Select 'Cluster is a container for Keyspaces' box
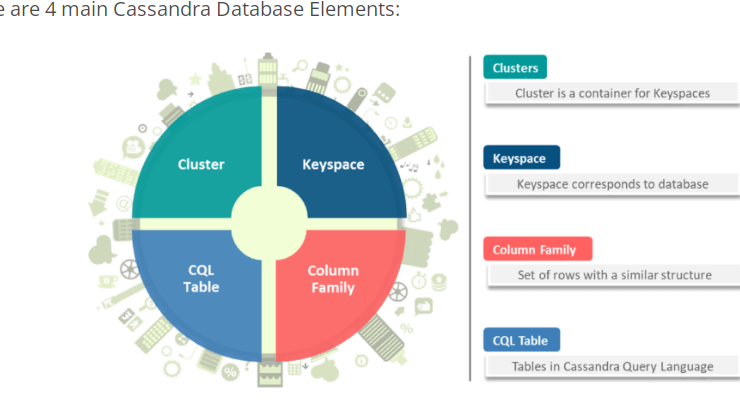This screenshot has width=740, height=403. click(612, 93)
